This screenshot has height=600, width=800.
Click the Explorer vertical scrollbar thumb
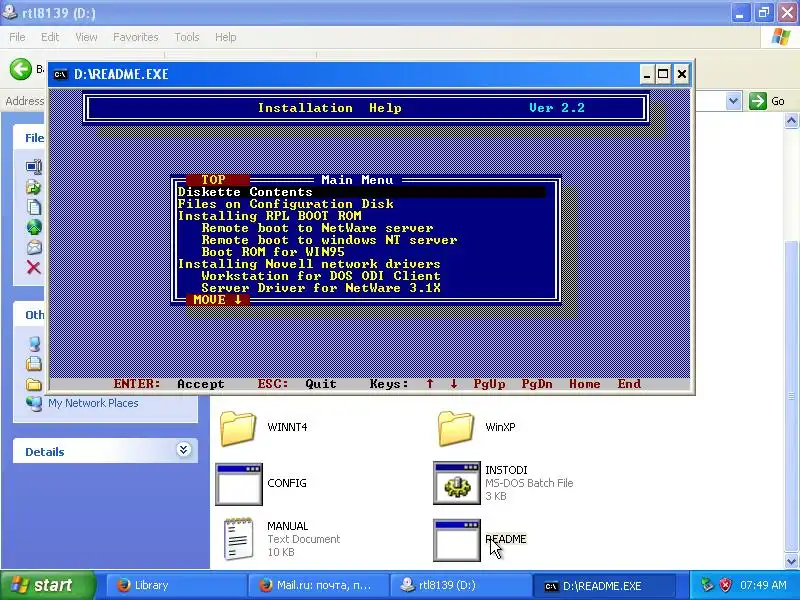791,396
